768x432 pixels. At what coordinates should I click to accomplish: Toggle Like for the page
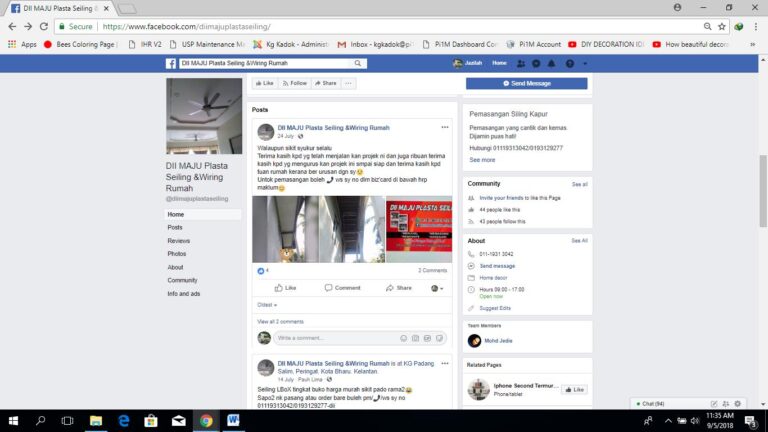click(x=264, y=83)
